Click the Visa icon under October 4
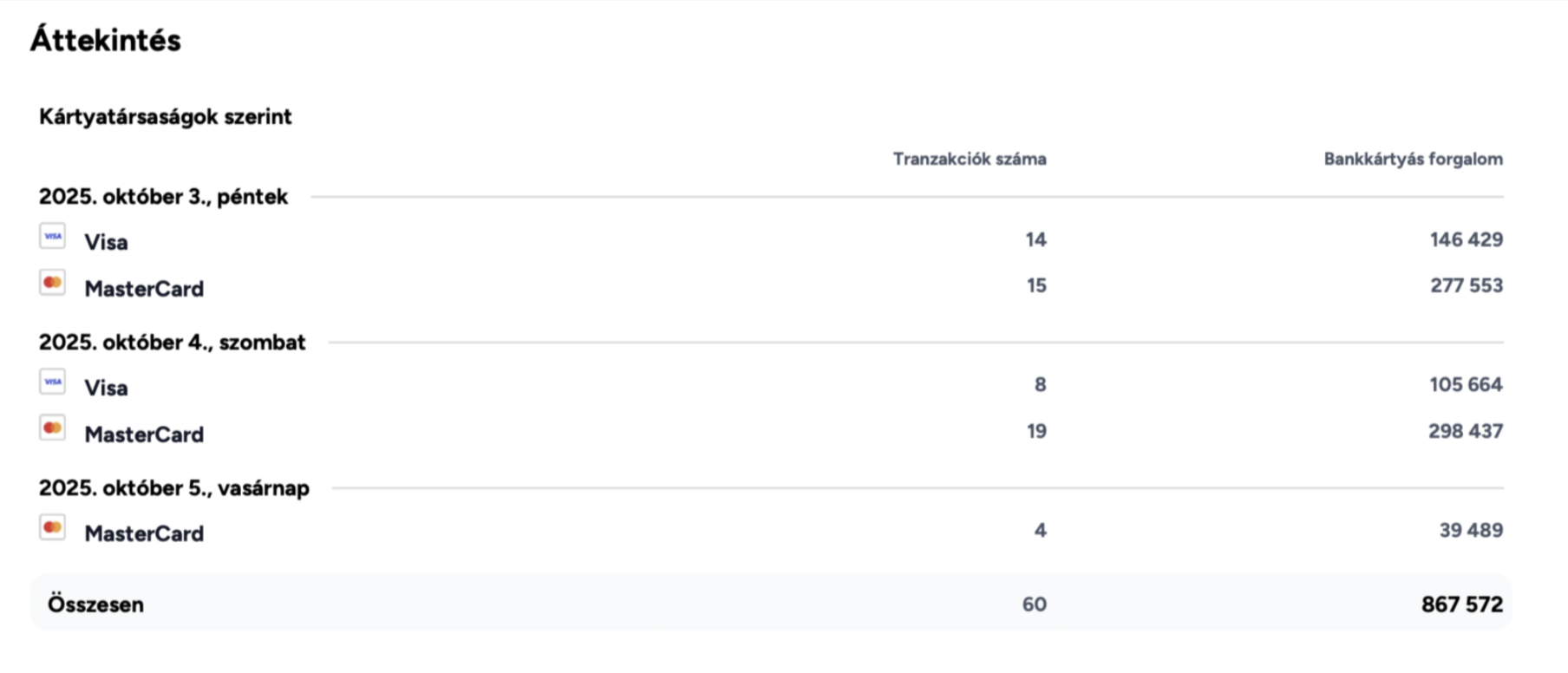This screenshot has width=1568, height=673. [x=52, y=382]
